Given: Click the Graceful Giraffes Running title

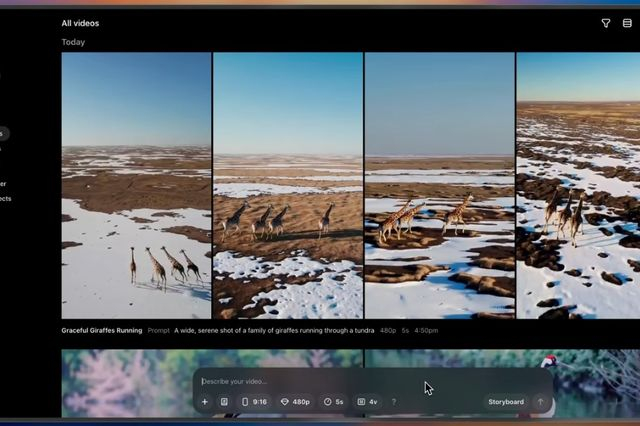Looking at the screenshot, I should point(102,330).
